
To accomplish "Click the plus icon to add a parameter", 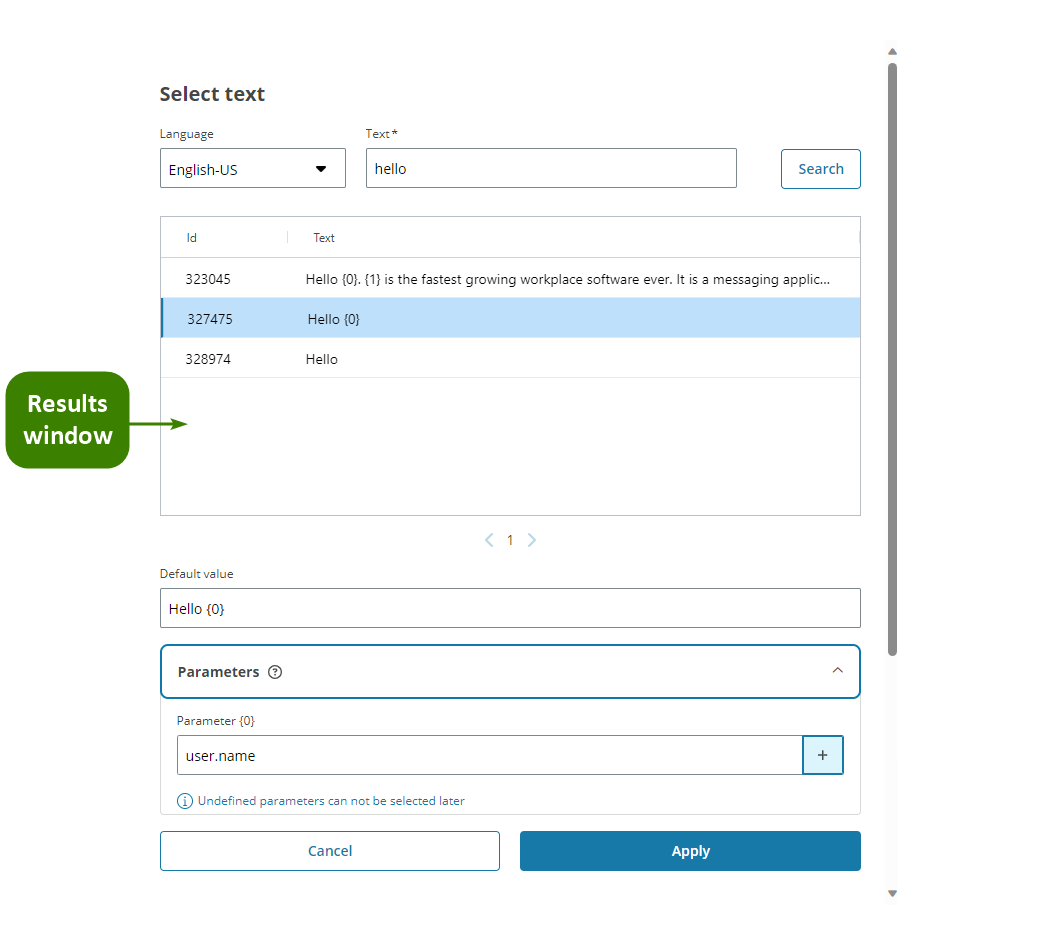I will [x=823, y=755].
